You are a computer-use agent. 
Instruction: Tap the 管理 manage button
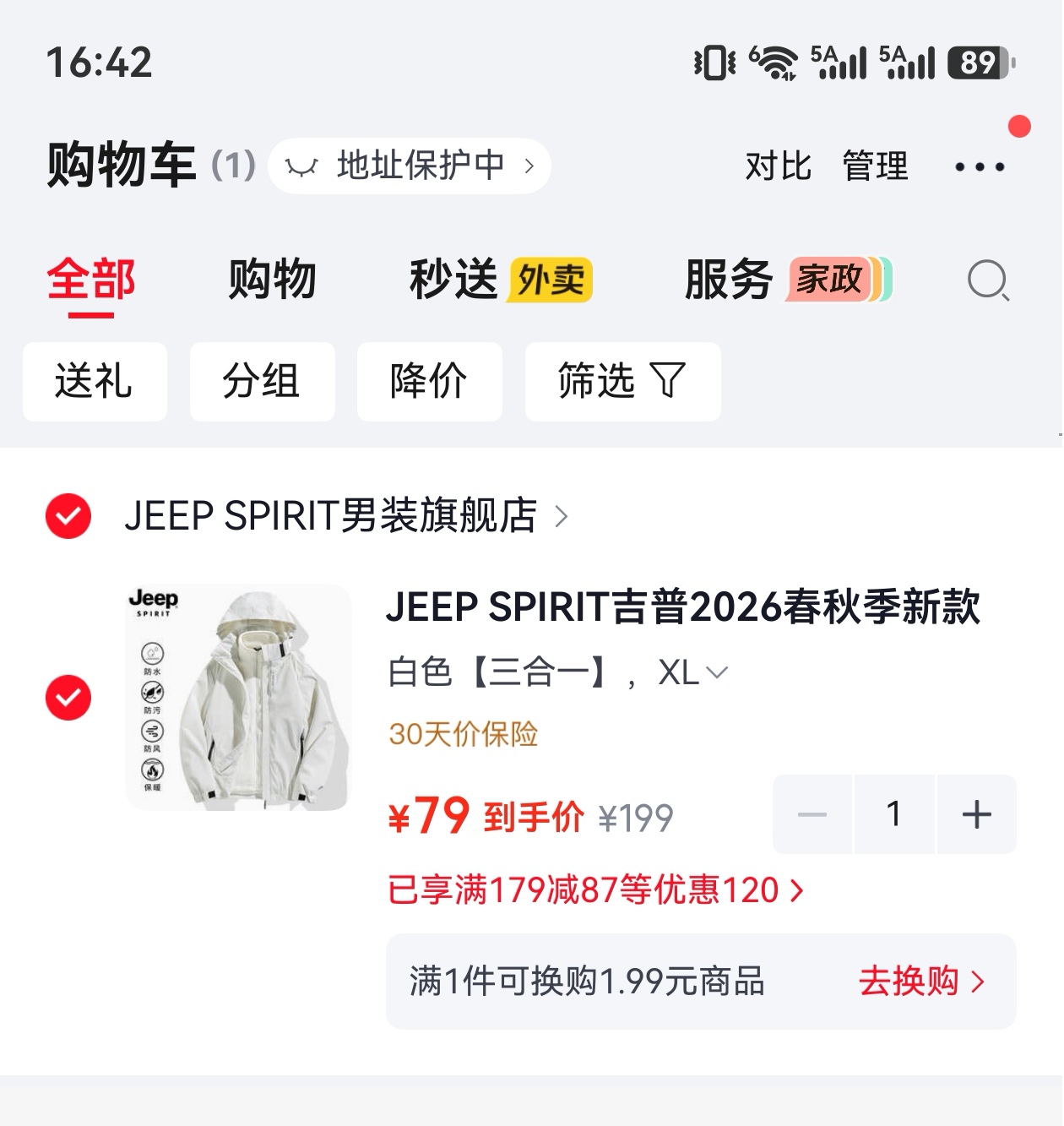[875, 166]
